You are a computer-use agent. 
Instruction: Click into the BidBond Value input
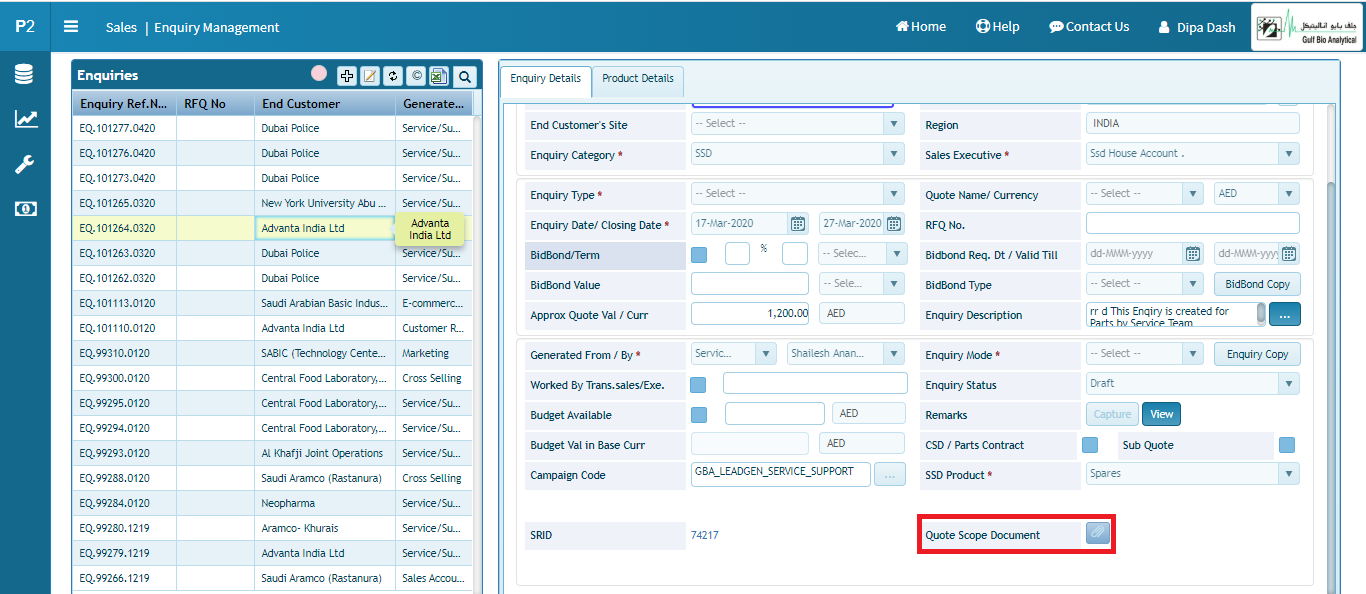(749, 284)
